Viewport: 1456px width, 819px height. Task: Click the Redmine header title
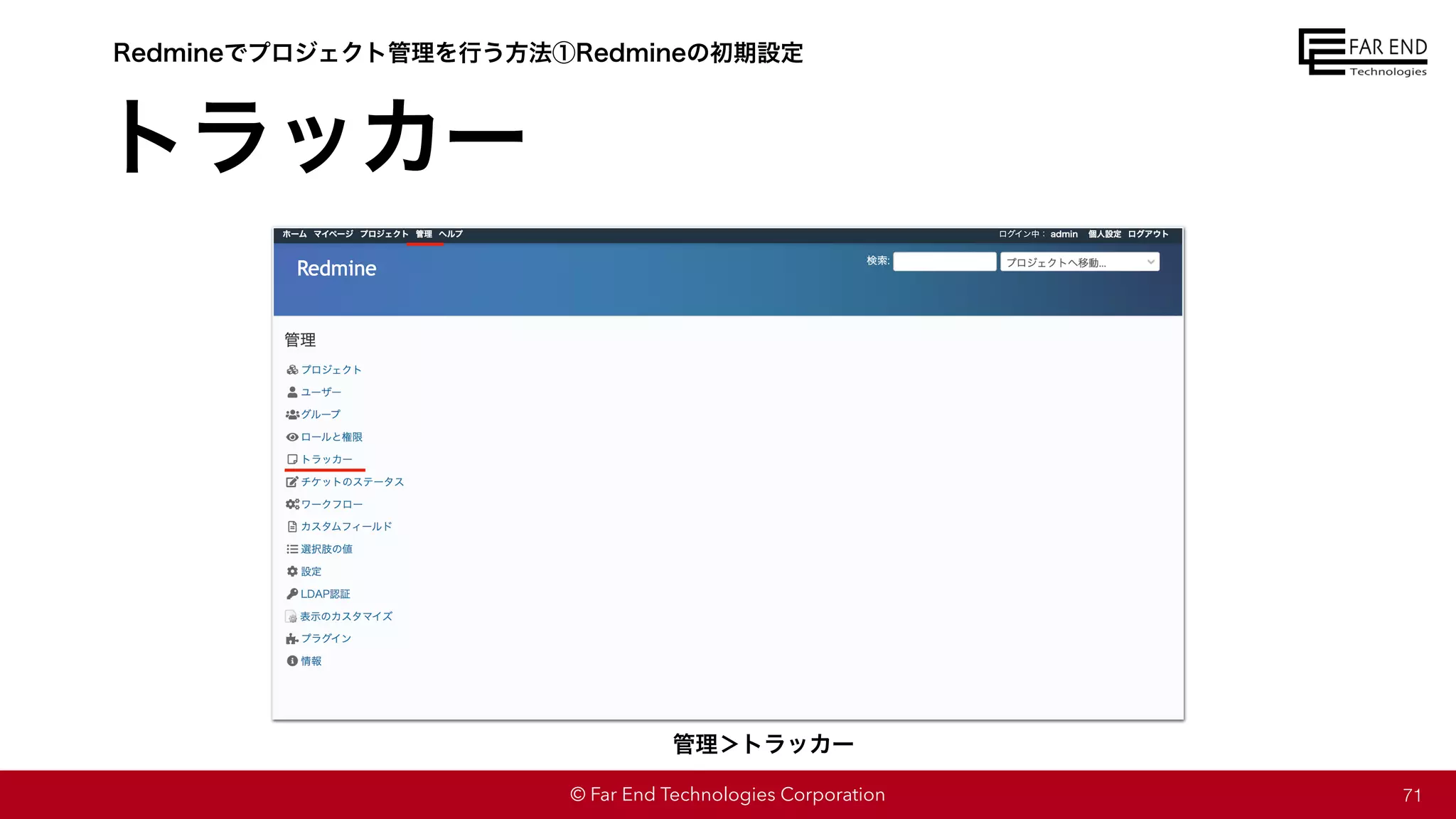tap(336, 268)
